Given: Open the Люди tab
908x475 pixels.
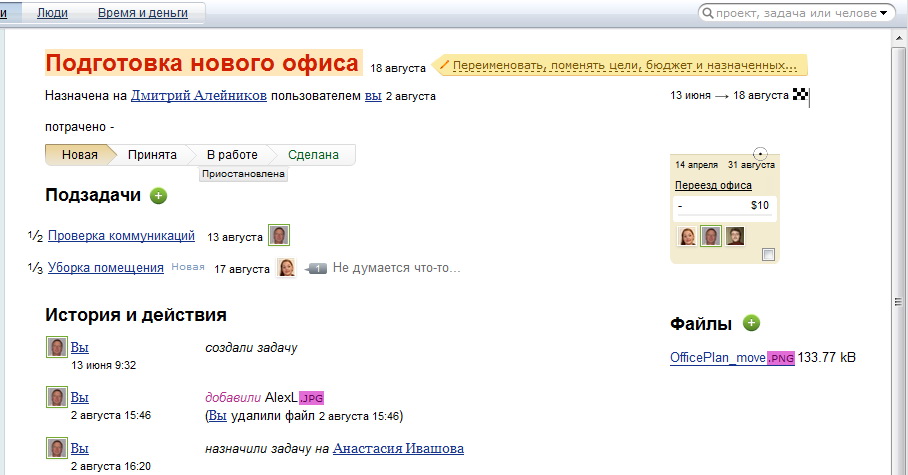Looking at the screenshot, I should coord(53,13).
